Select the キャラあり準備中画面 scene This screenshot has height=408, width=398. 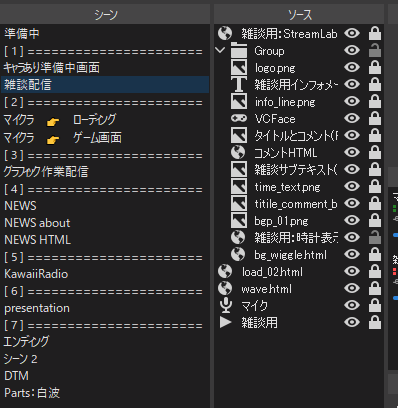coord(105,67)
